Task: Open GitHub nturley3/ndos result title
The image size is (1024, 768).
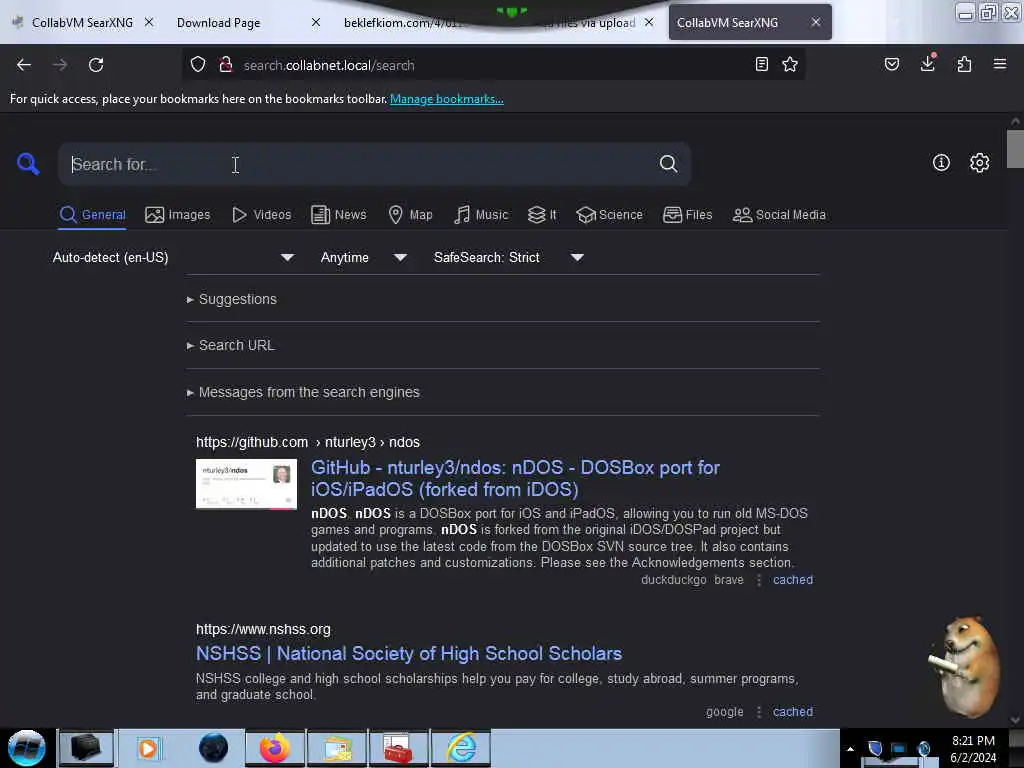Action: (515, 478)
